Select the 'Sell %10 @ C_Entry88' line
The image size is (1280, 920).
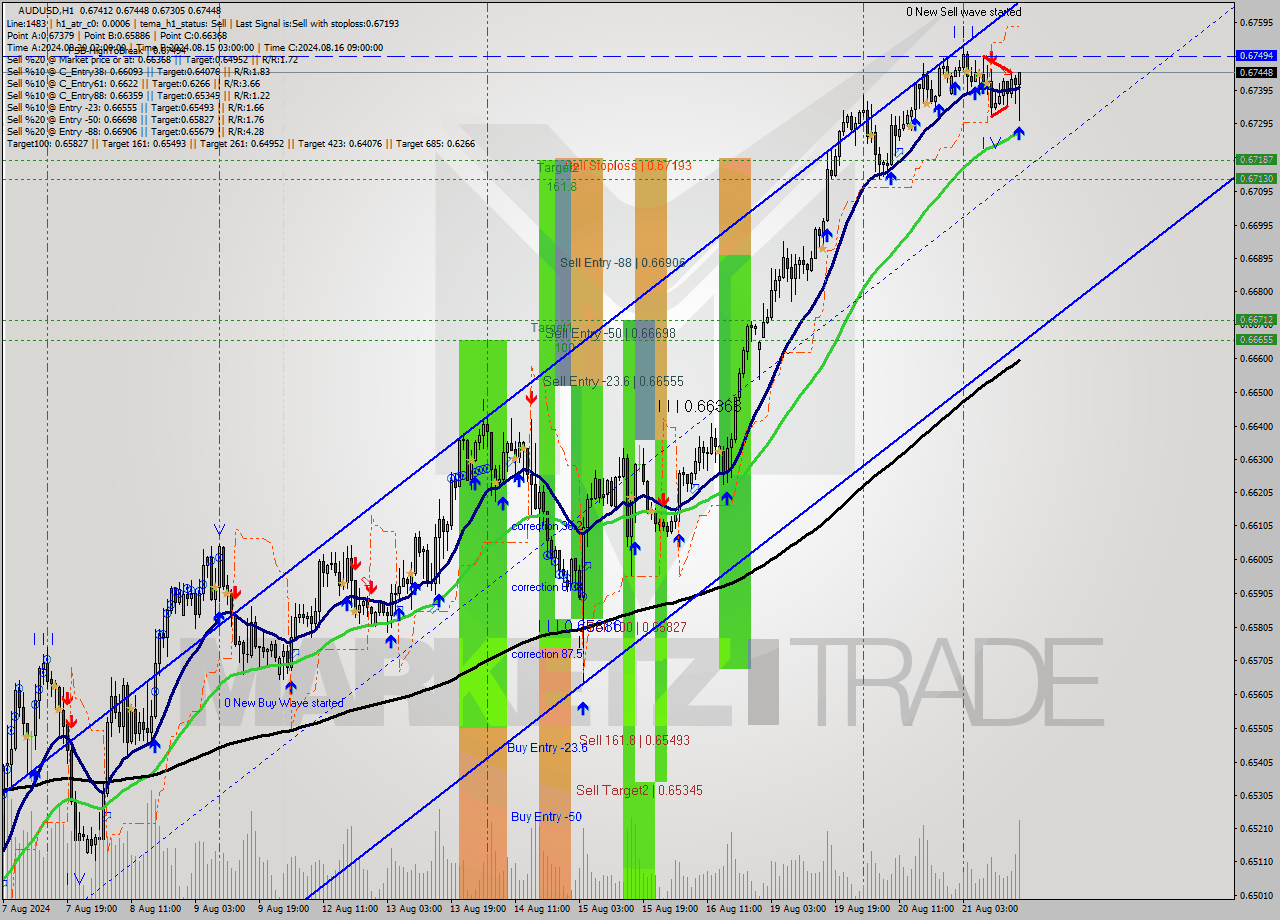(x=138, y=95)
